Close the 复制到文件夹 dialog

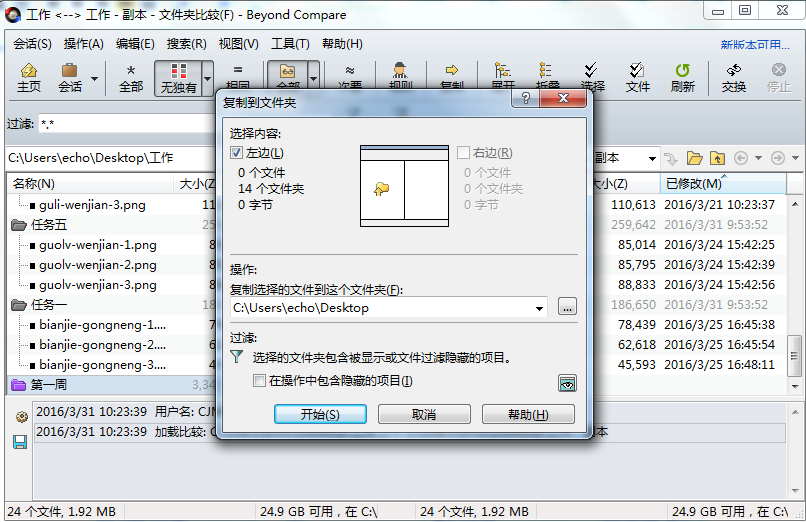tap(563, 98)
